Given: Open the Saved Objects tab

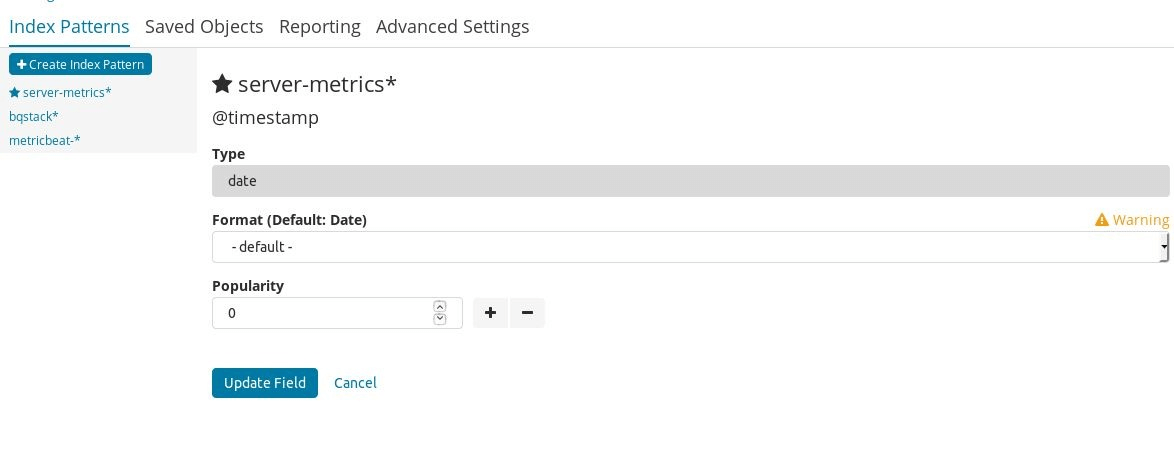Looking at the screenshot, I should [204, 27].
